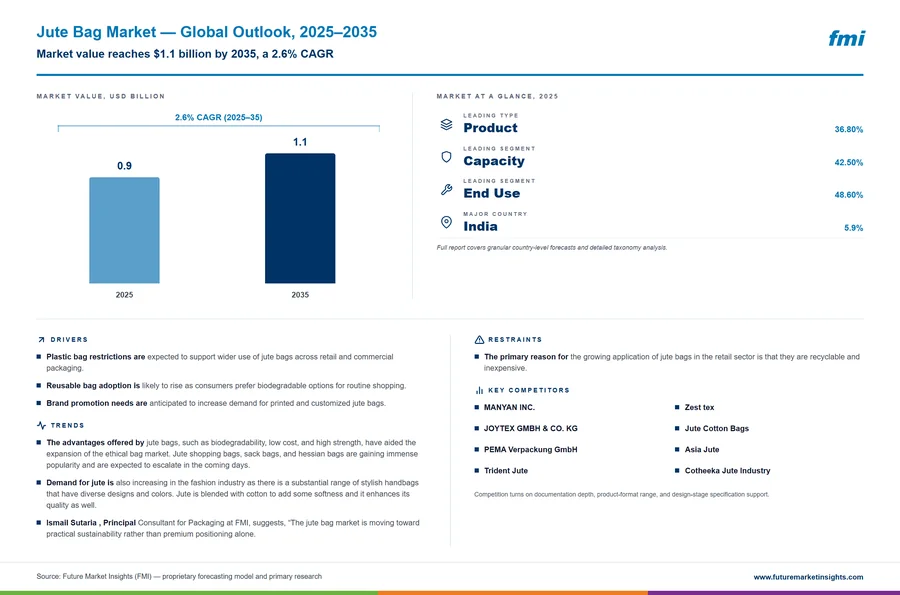The image size is (900, 595).
Task: Click competitor "MANYAN INC."
Action: (x=509, y=407)
